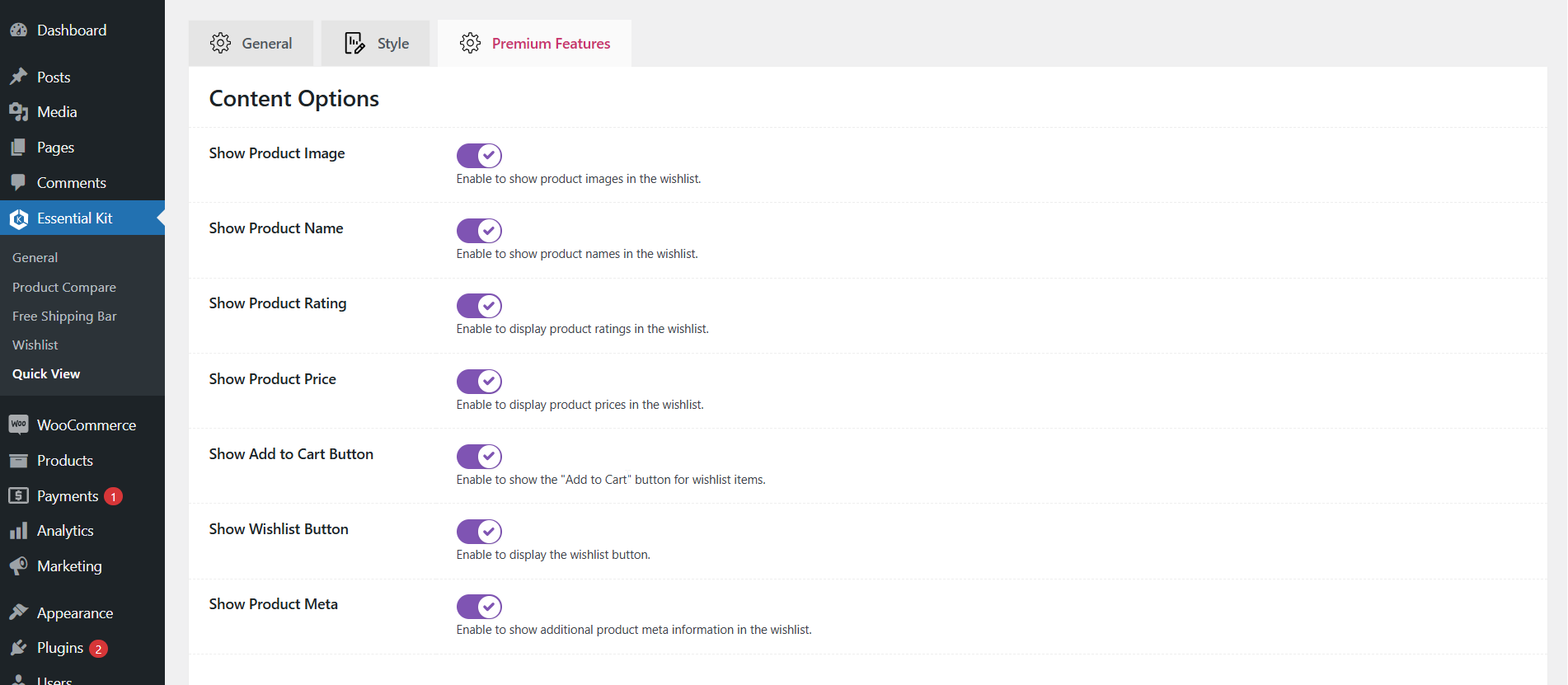Viewport: 1568px width, 685px height.
Task: Disable the Show Product Image toggle
Action: [479, 155]
